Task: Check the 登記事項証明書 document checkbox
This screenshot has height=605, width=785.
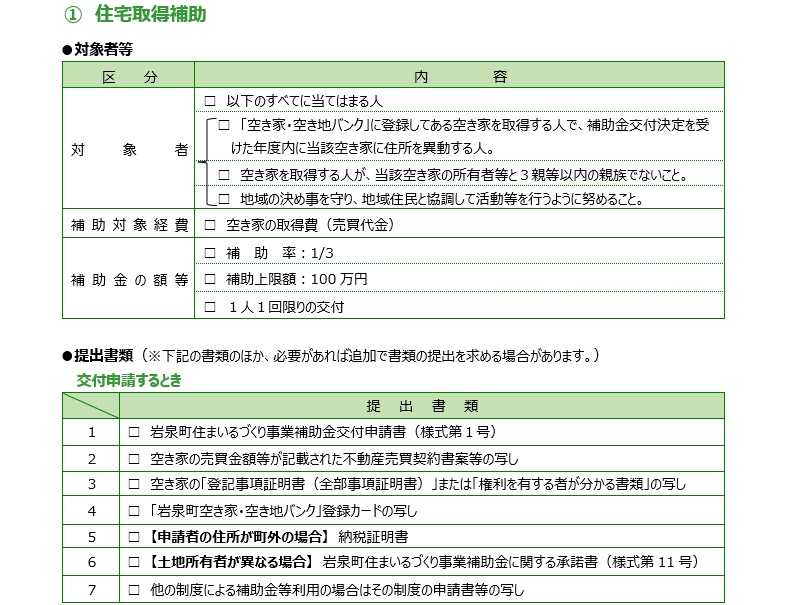Action: click(x=134, y=485)
